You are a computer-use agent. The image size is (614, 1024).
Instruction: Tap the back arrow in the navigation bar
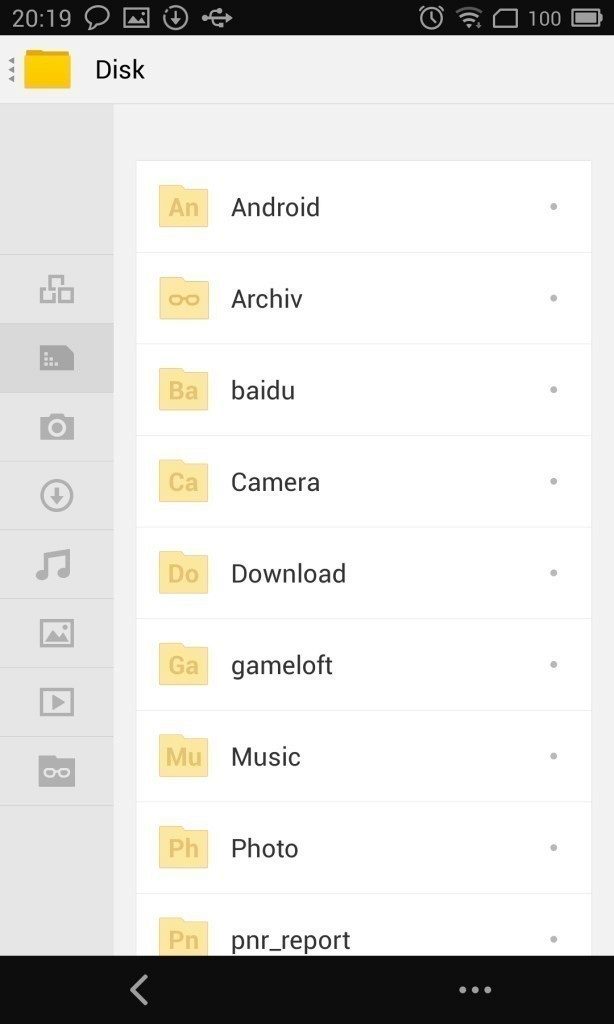point(139,990)
